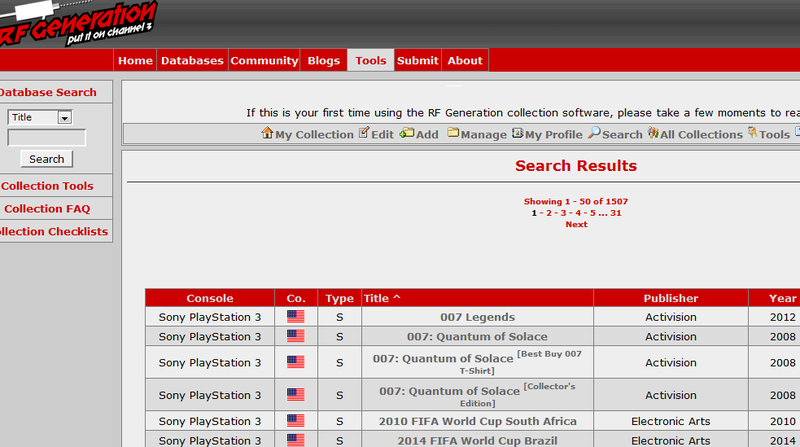Jump to results page 5
Viewport: 800px width, 447px height.
pos(592,213)
